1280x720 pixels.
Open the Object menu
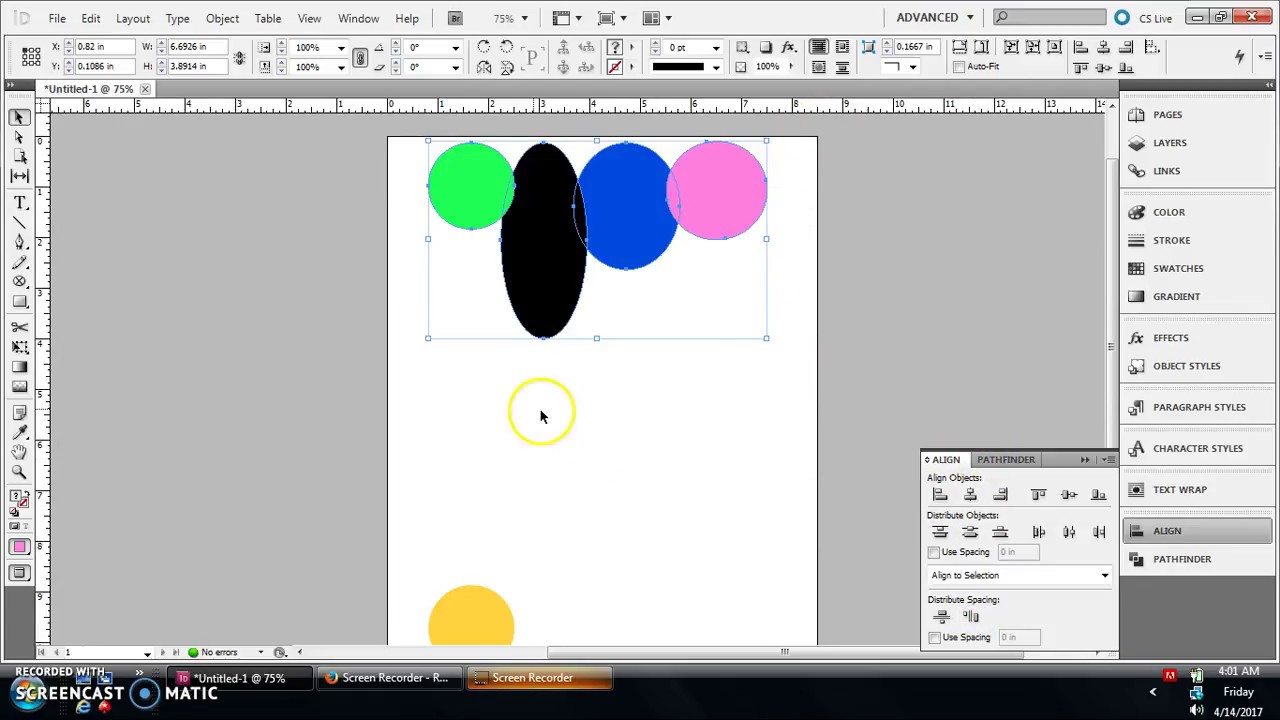click(222, 18)
